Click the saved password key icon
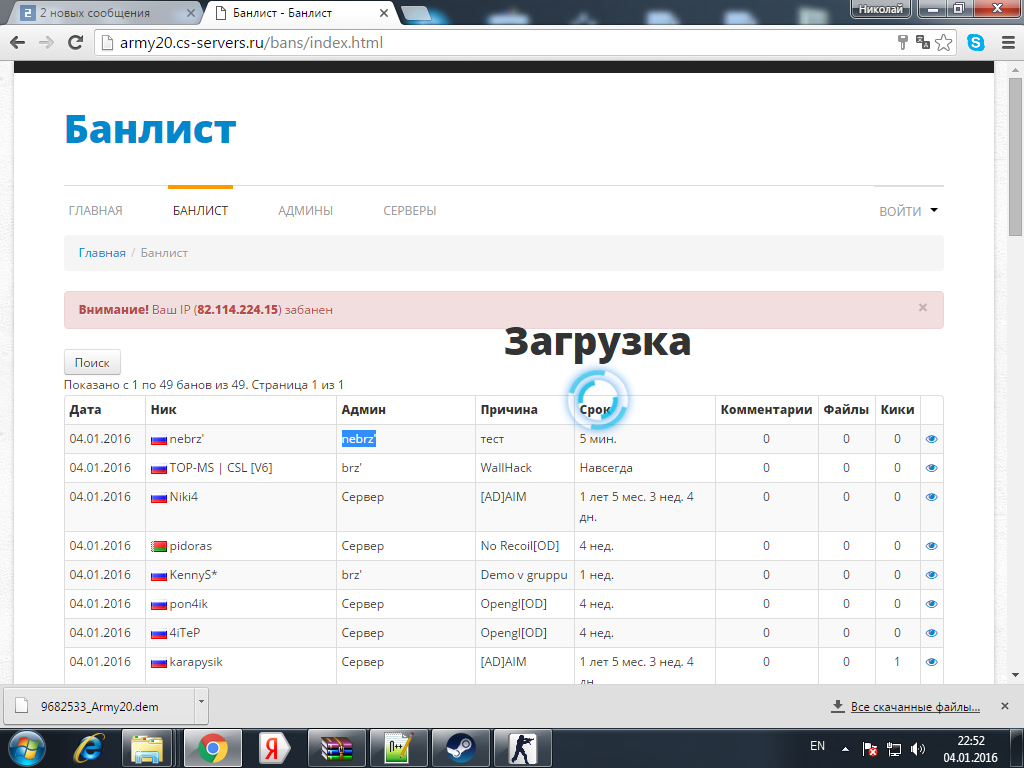 pos(903,43)
